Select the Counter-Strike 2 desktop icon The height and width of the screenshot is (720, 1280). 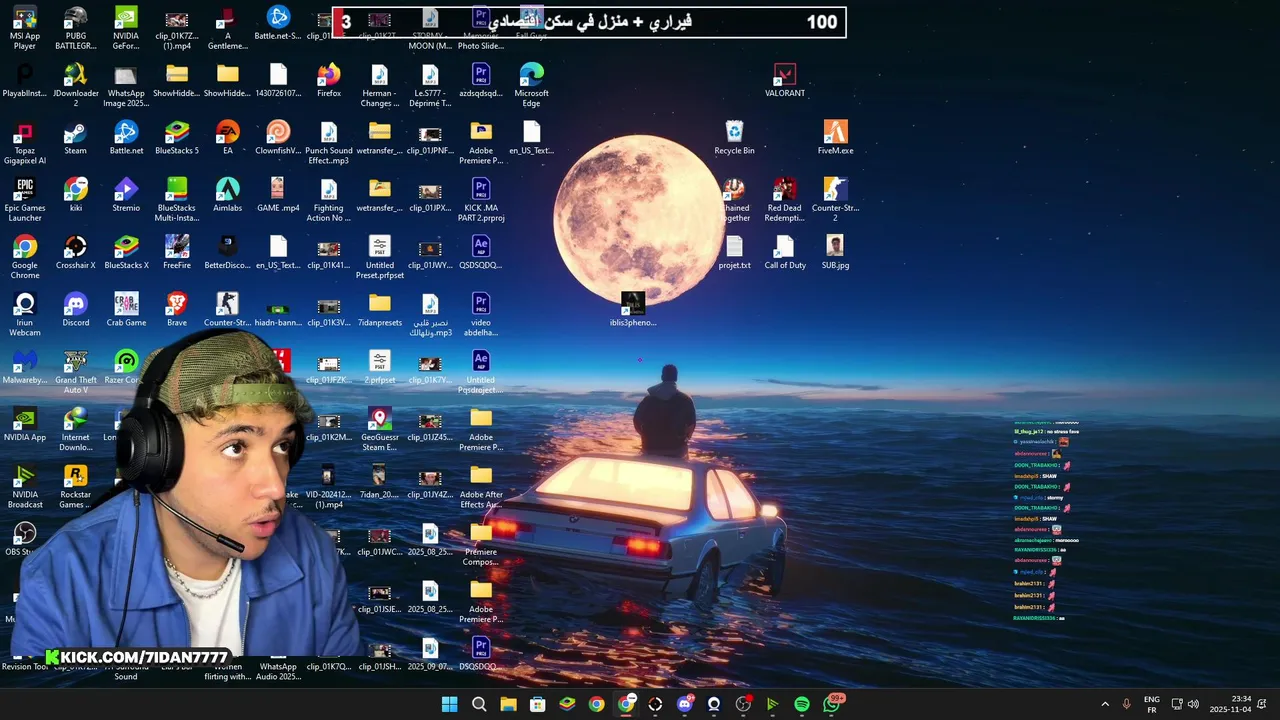[x=835, y=200]
